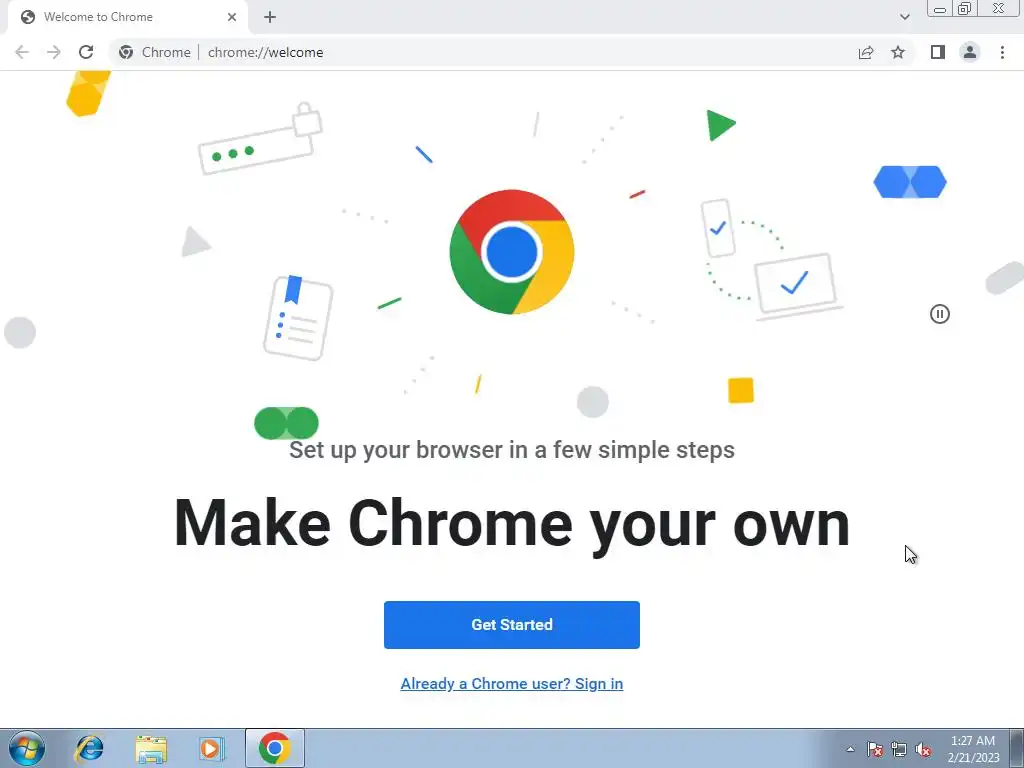Open Windows Explorer from the taskbar
The height and width of the screenshot is (768, 1024).
click(x=151, y=748)
